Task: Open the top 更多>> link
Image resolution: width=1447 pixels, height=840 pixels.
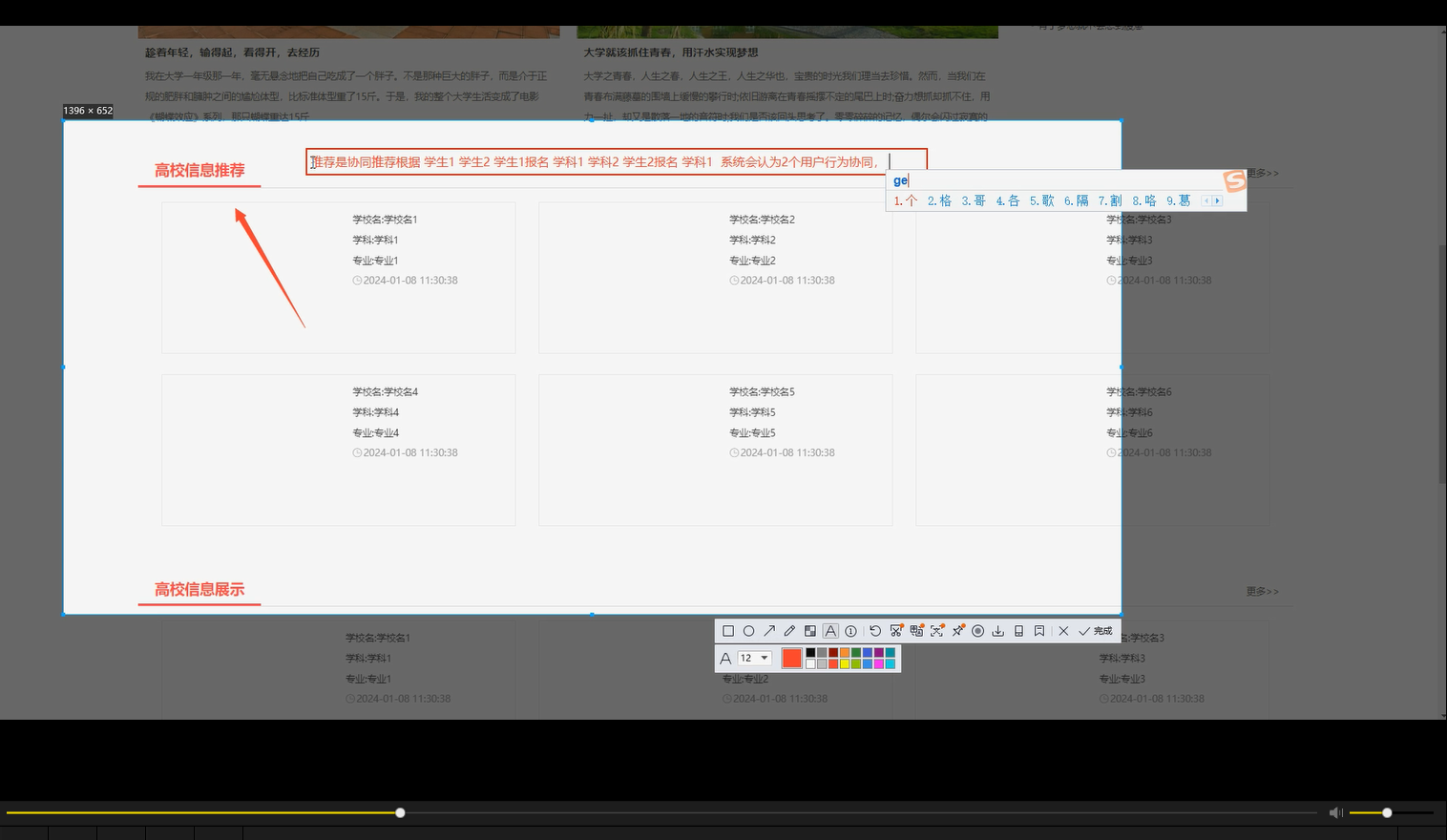Action: pos(1260,173)
